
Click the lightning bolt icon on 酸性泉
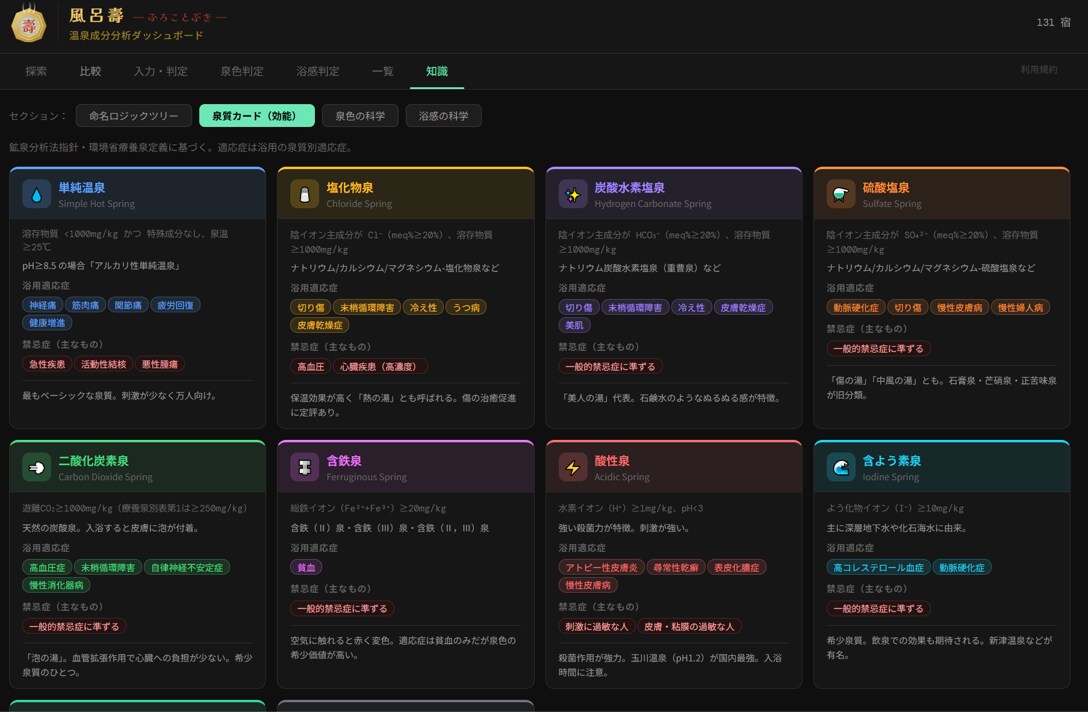[x=572, y=468]
